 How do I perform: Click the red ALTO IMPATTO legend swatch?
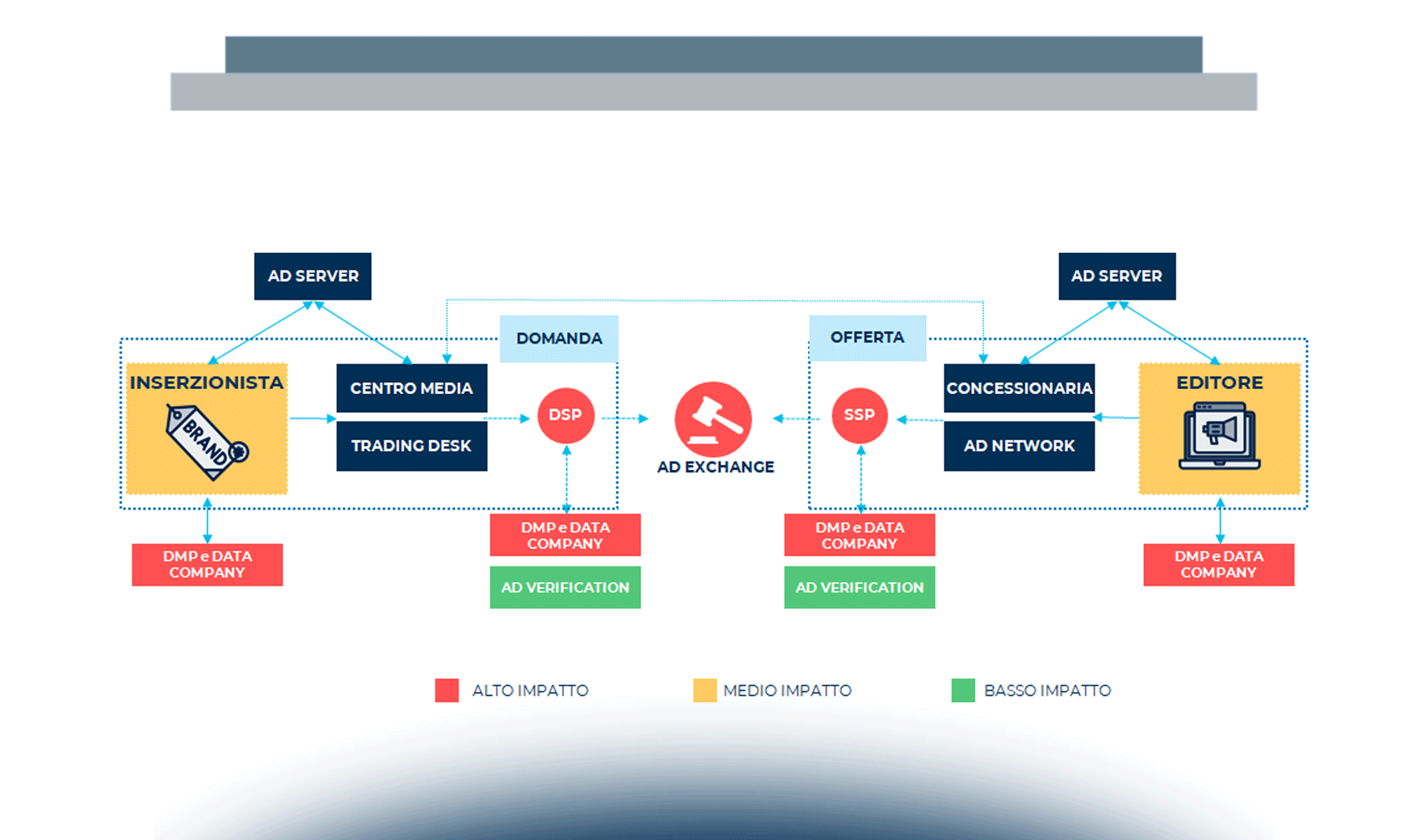click(x=447, y=690)
